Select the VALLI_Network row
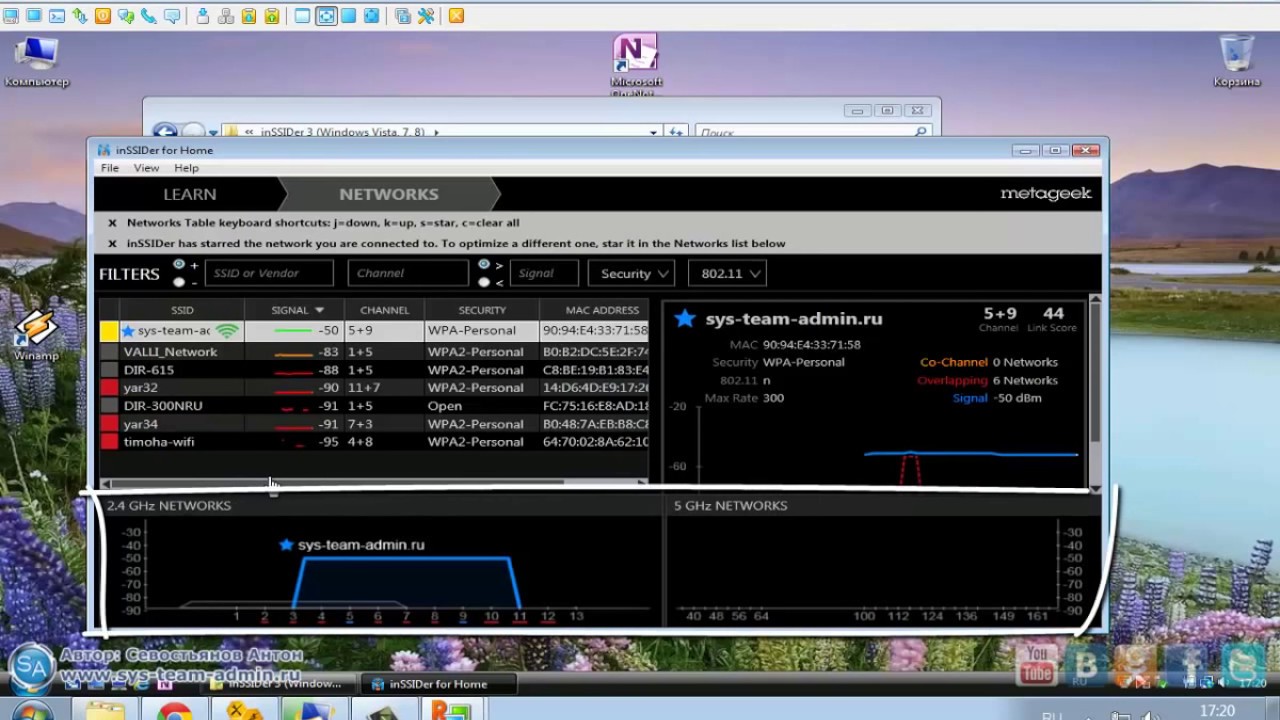Image resolution: width=1280 pixels, height=720 pixels. [375, 352]
